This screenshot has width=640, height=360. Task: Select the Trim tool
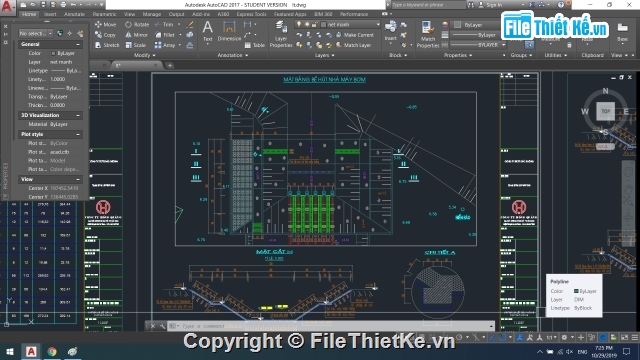pos(164,24)
